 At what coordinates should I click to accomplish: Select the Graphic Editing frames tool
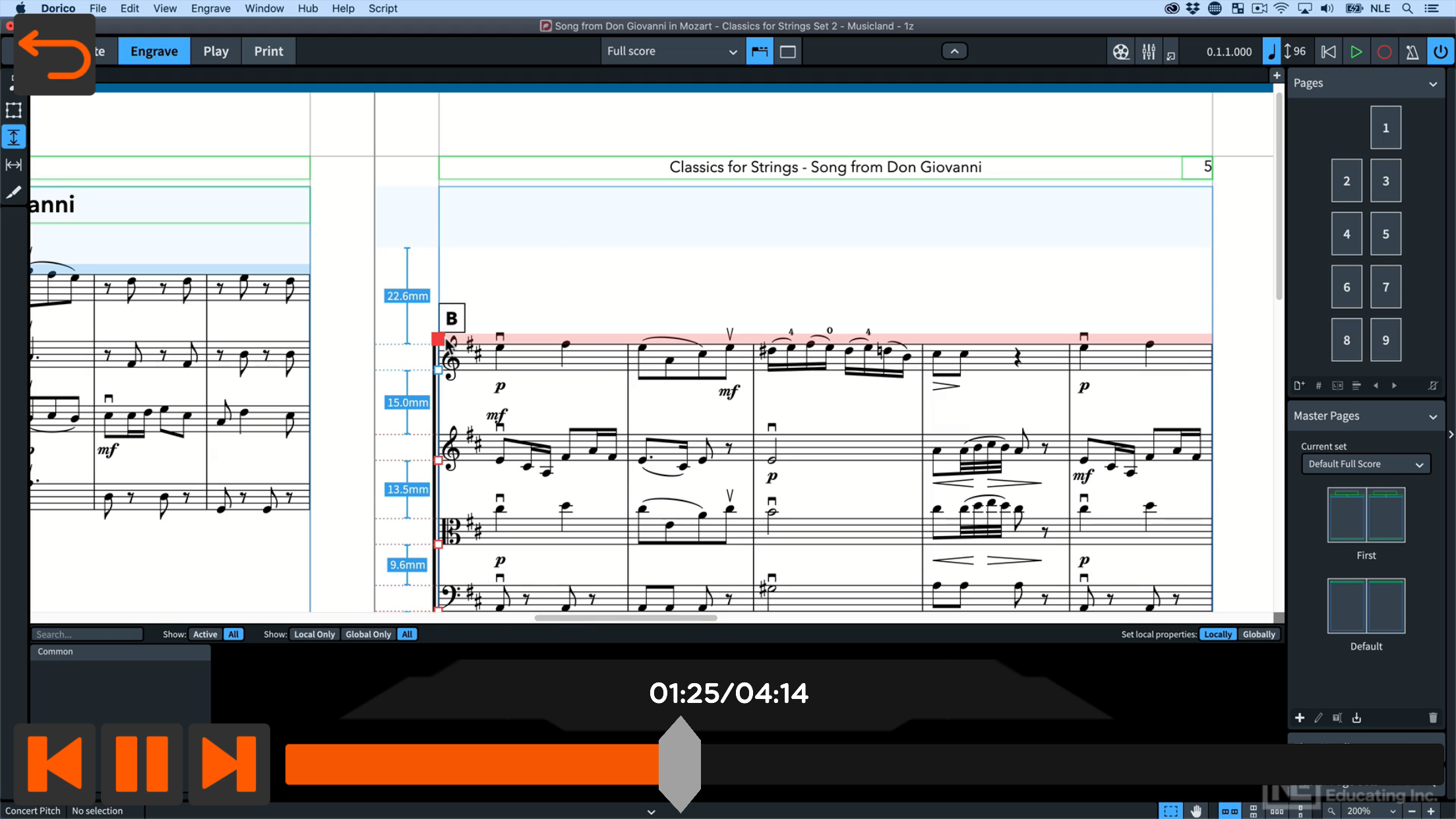(14, 110)
